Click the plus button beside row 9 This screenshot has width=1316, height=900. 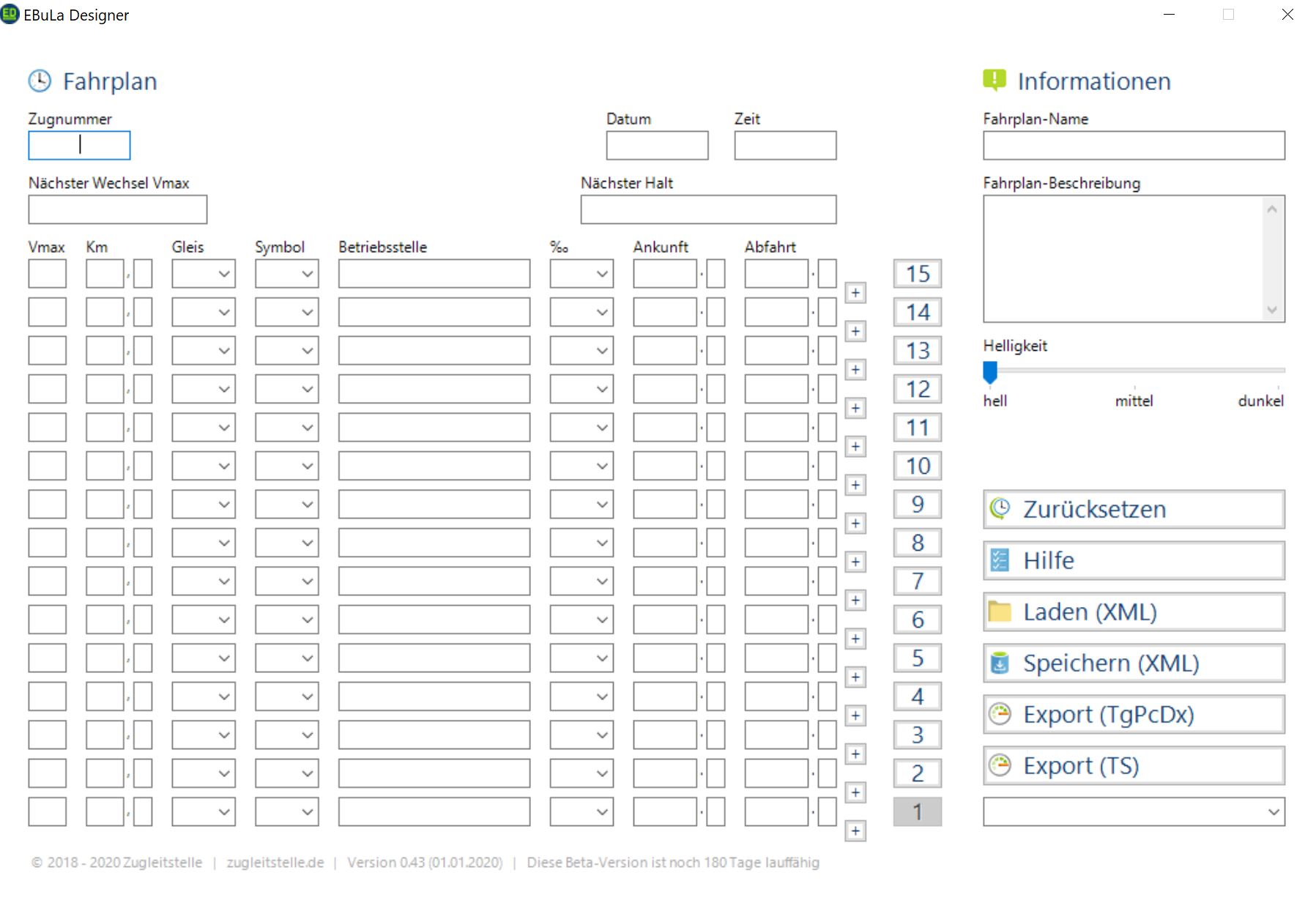pyautogui.click(x=855, y=524)
